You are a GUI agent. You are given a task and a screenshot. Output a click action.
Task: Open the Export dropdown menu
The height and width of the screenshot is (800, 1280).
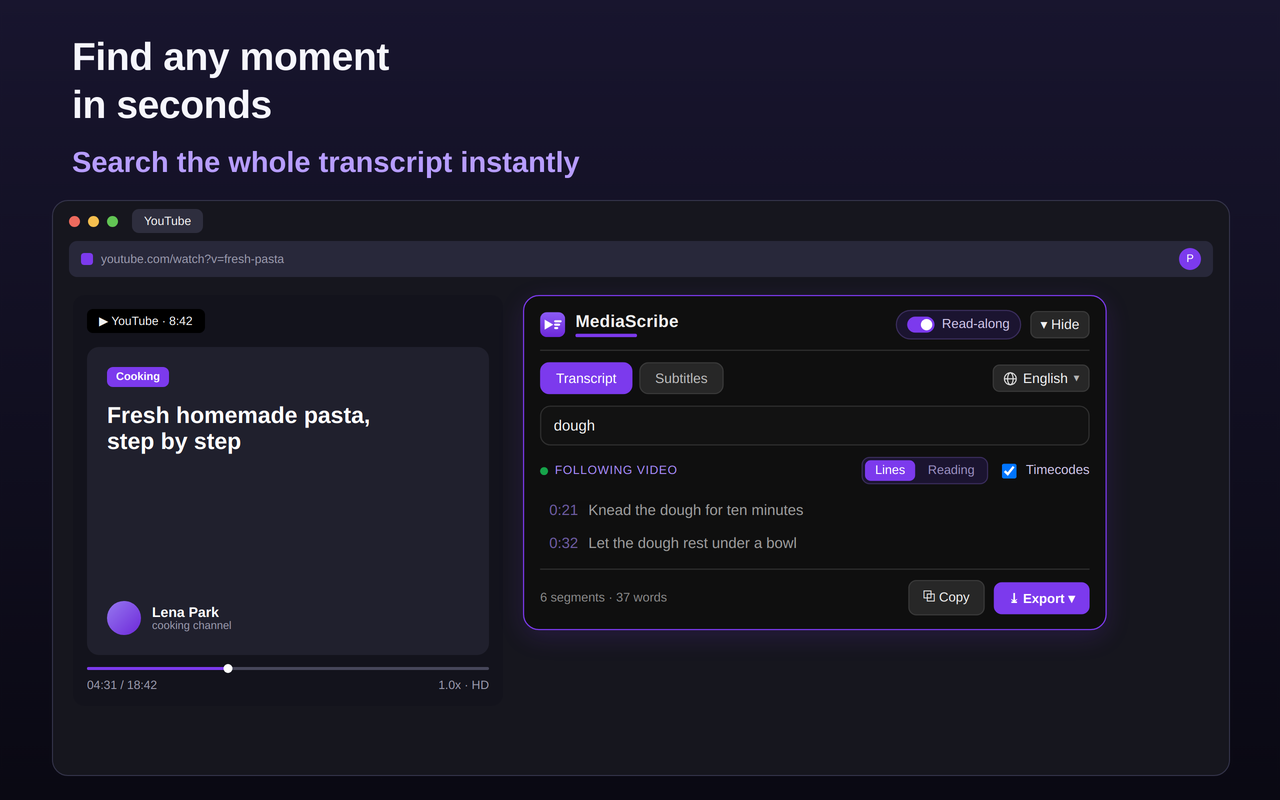(1041, 598)
